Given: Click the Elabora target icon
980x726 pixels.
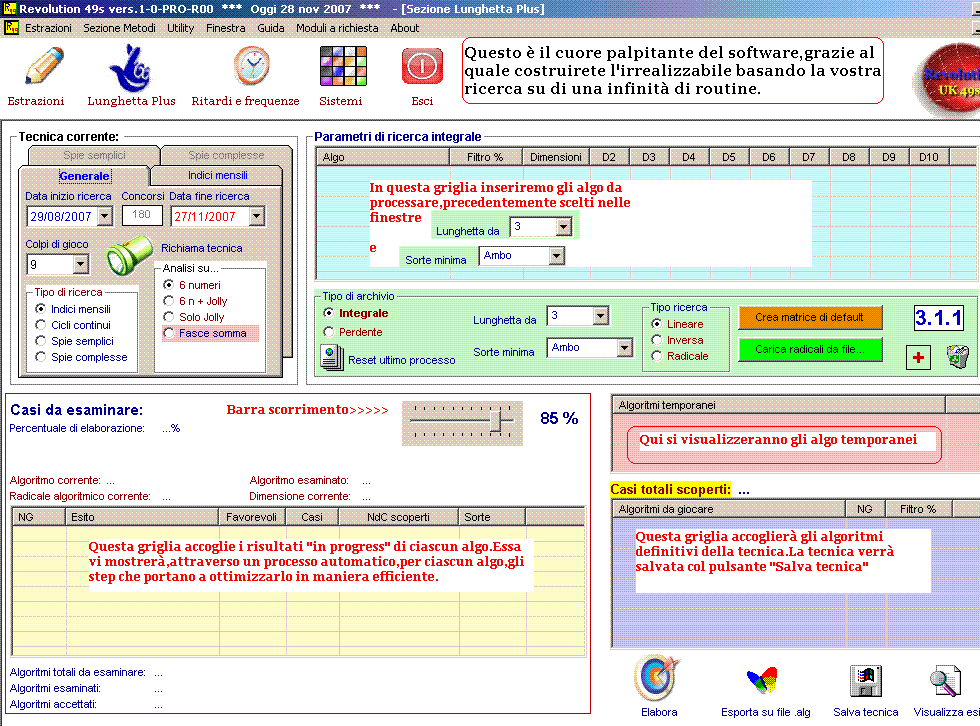Looking at the screenshot, I should (657, 679).
